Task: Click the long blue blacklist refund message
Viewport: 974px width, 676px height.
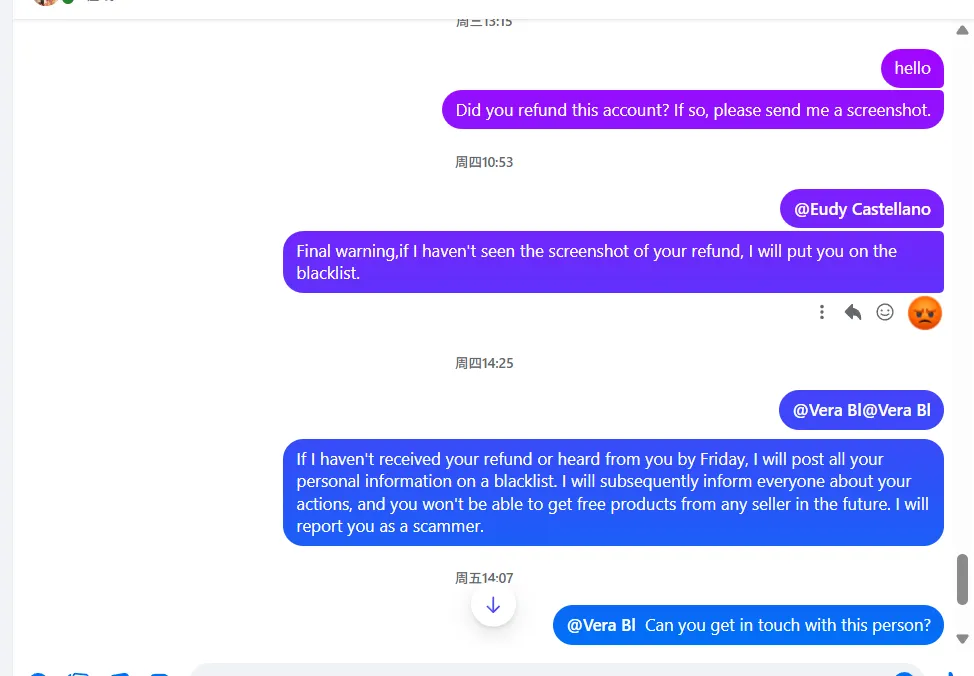Action: tap(612, 492)
